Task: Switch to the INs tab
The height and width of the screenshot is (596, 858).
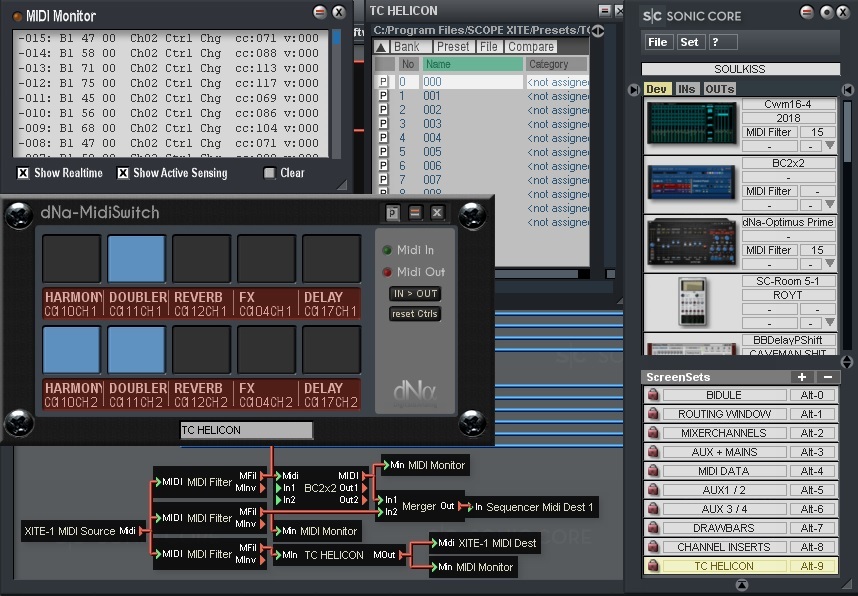Action: pyautogui.click(x=686, y=89)
